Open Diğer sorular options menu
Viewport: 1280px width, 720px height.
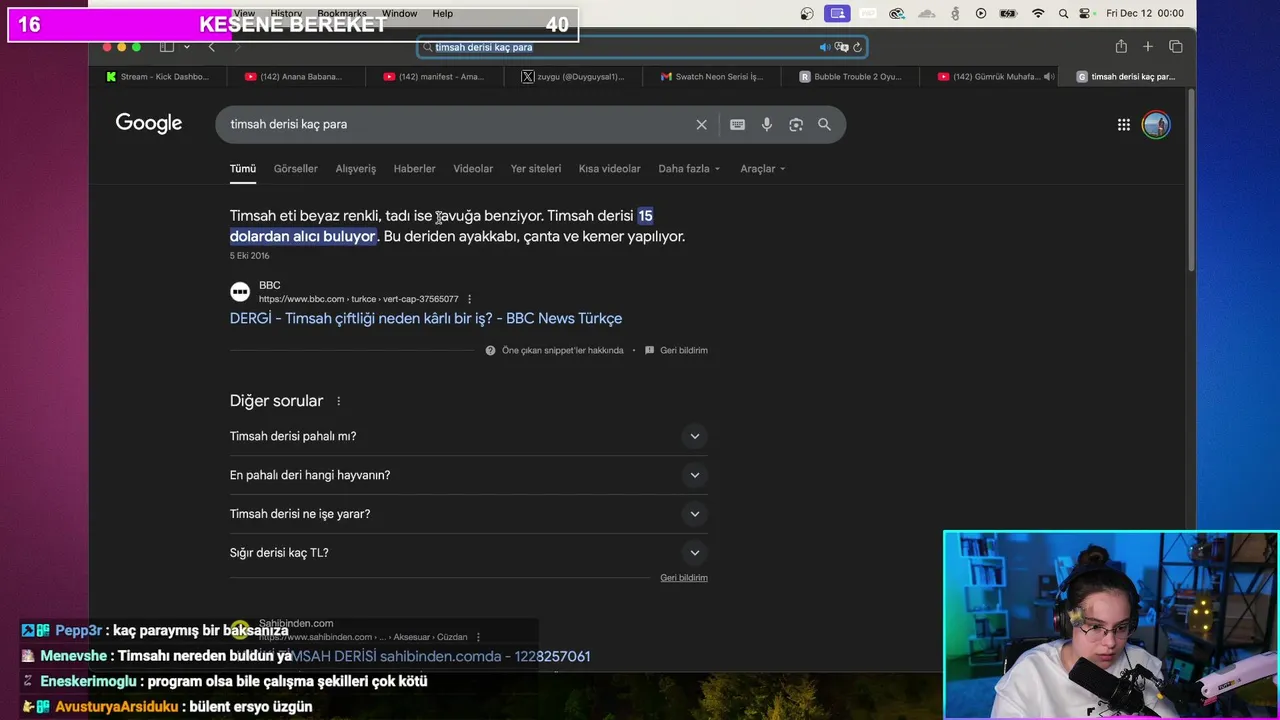coord(338,401)
